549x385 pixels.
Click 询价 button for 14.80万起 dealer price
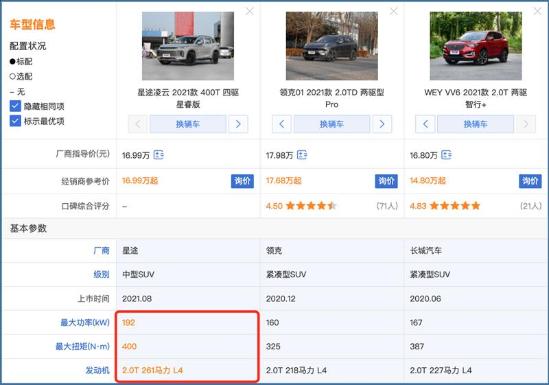click(530, 181)
